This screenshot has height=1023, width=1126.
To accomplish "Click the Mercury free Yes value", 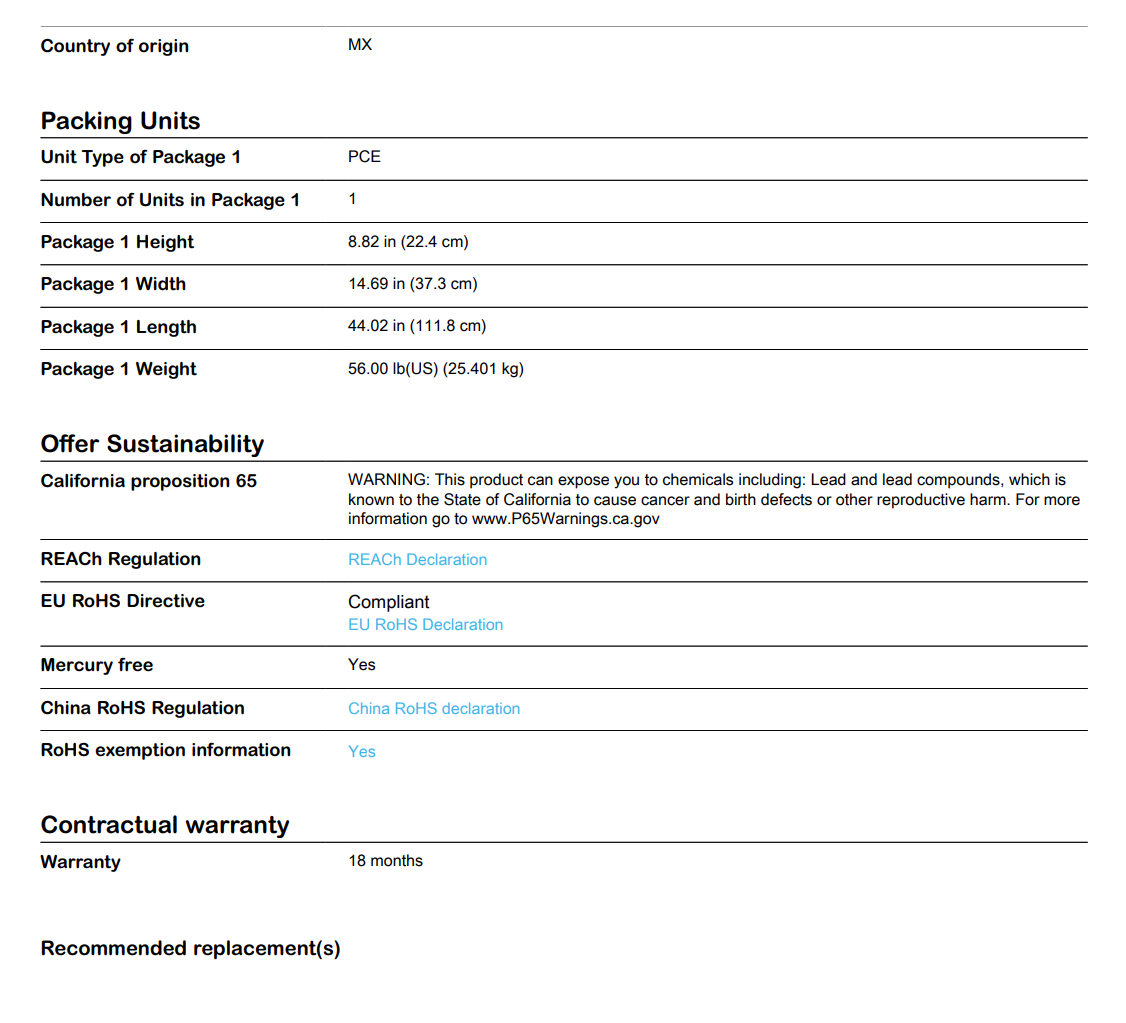I will [x=361, y=665].
